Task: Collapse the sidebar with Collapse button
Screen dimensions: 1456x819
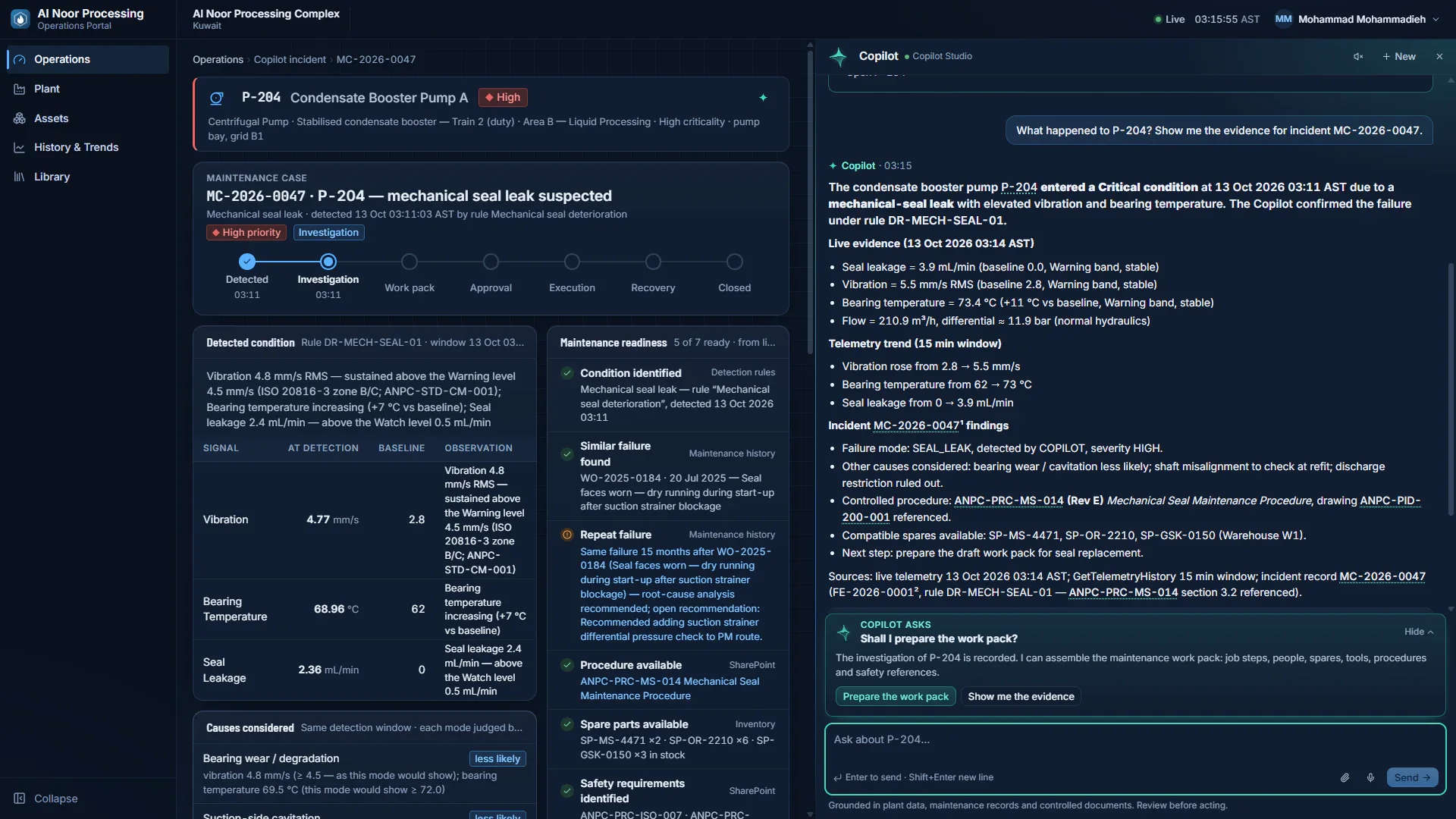Action: 45,799
